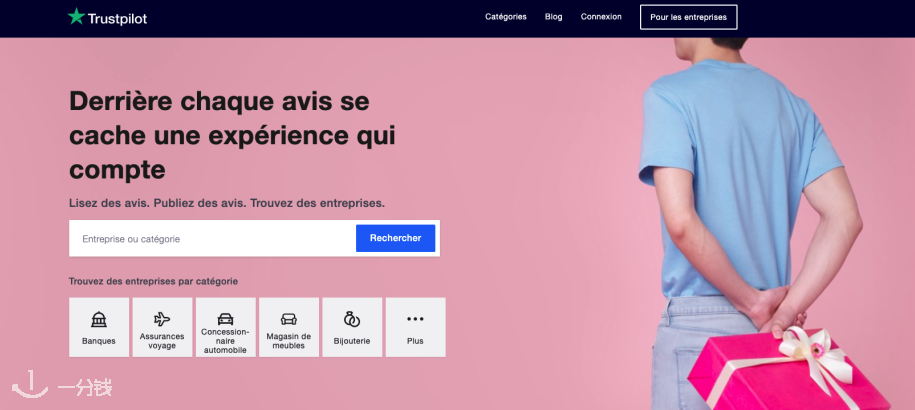
Task: Expand more categories via Plus tile
Action: tap(415, 327)
